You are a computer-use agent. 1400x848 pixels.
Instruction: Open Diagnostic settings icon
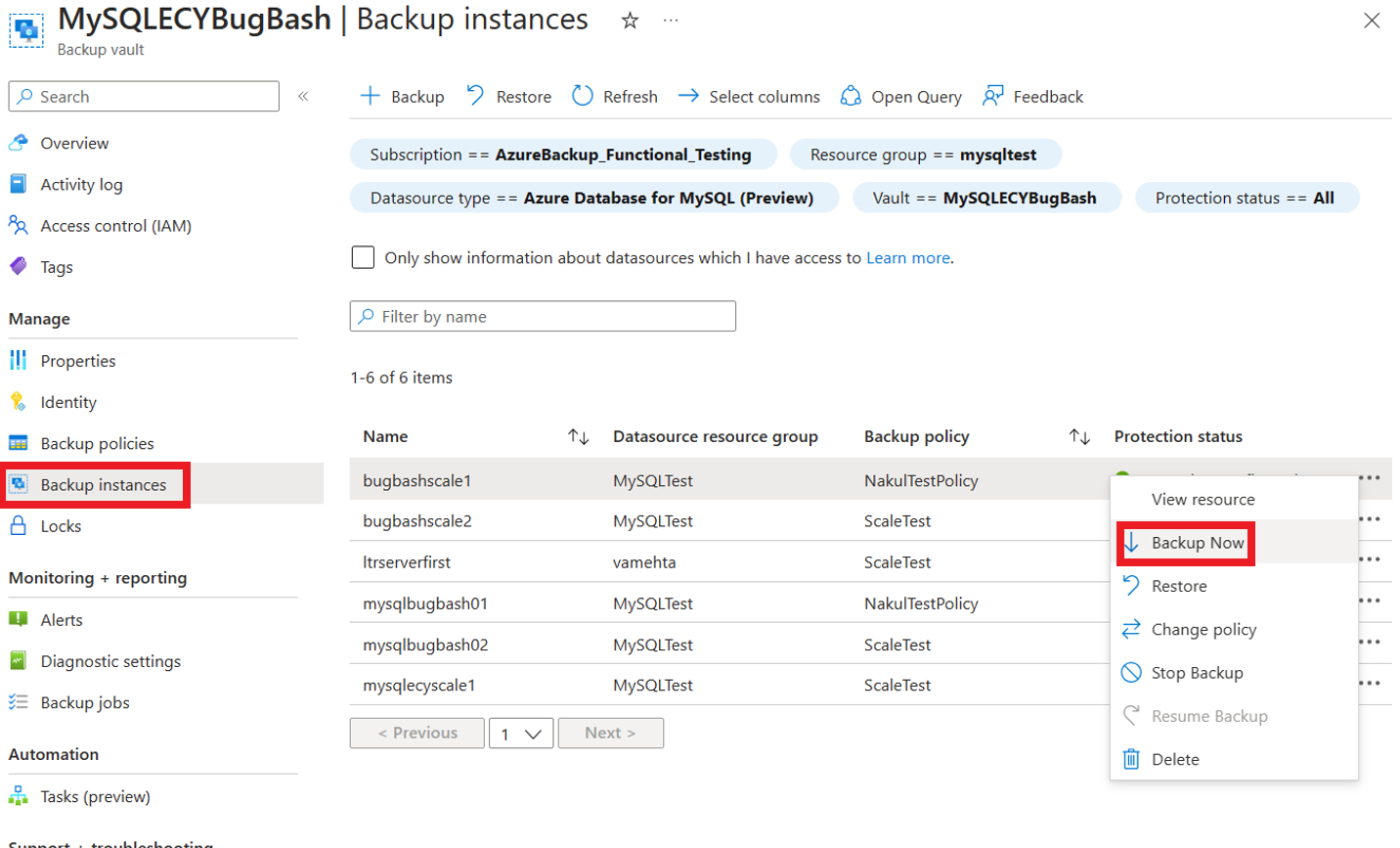[19, 661]
